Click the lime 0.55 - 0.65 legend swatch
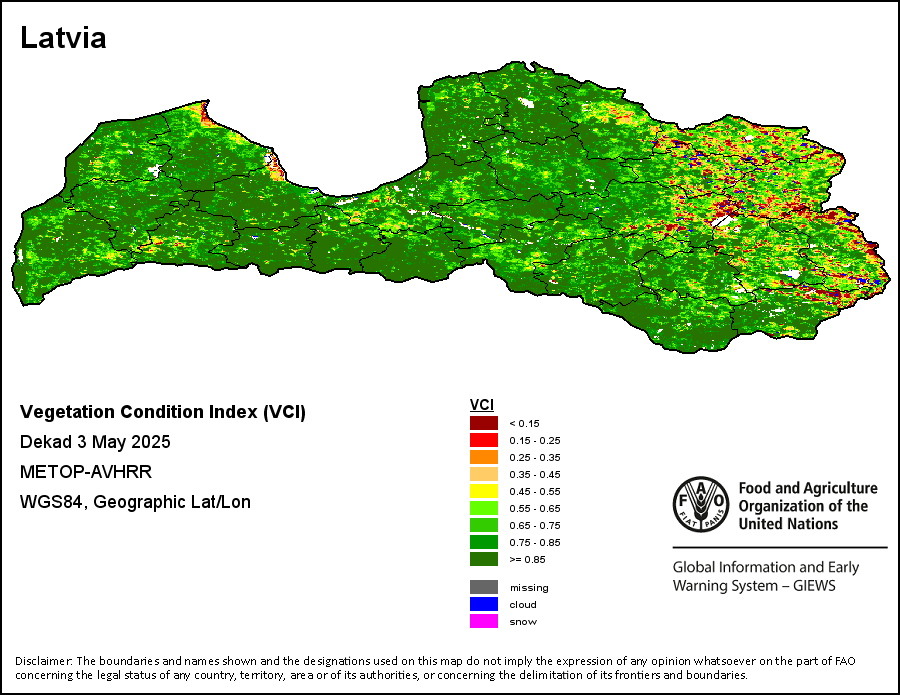The width and height of the screenshot is (900, 695). [x=484, y=508]
